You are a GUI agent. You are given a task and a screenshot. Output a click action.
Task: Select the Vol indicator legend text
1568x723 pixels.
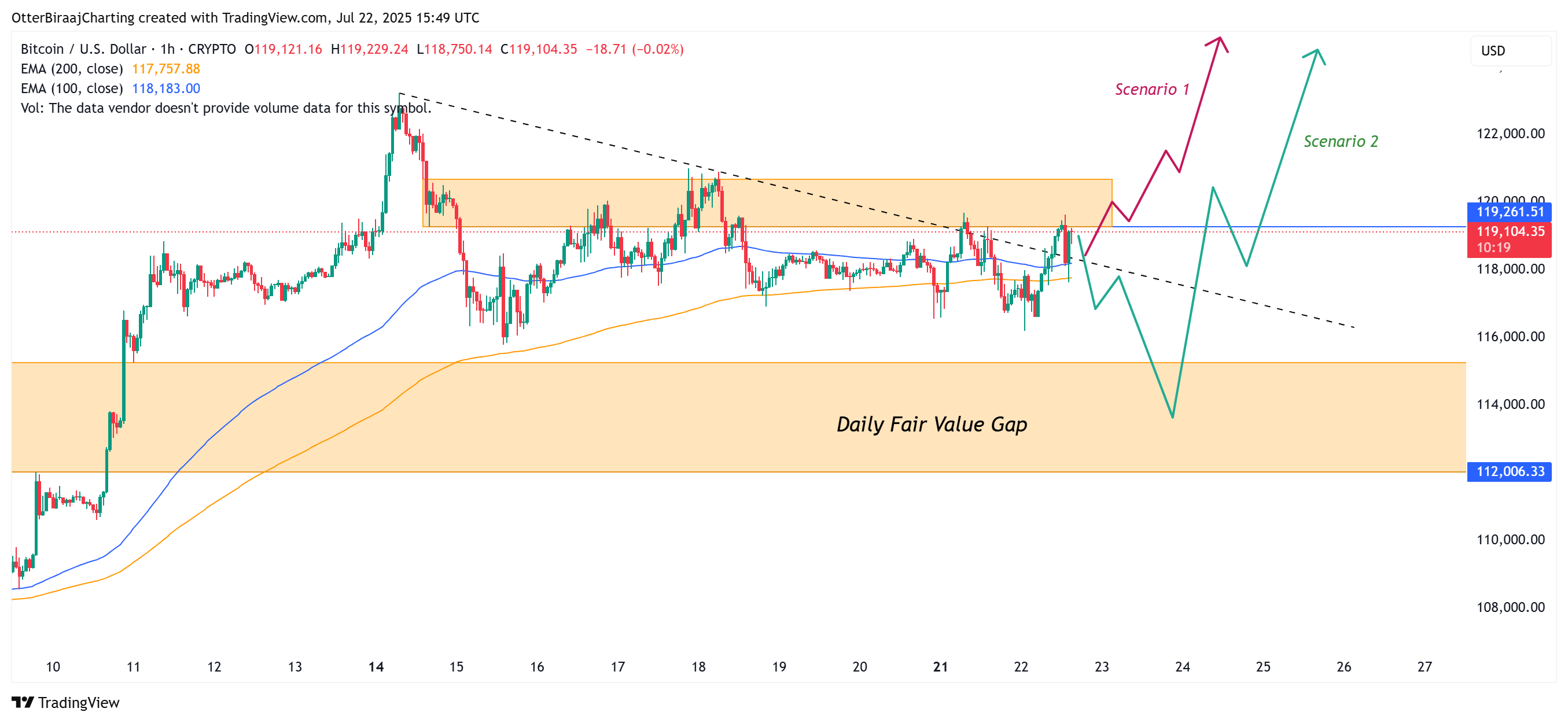[x=225, y=108]
